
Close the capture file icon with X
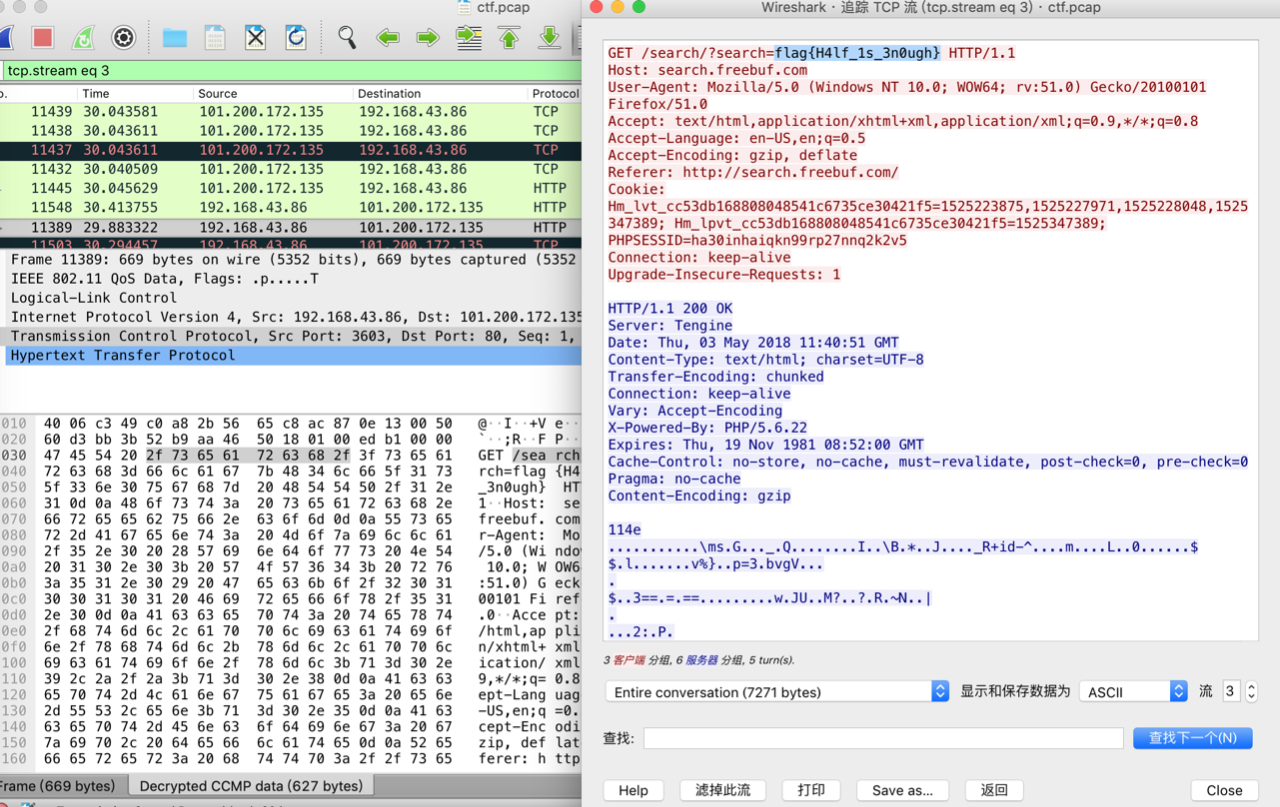tap(256, 38)
